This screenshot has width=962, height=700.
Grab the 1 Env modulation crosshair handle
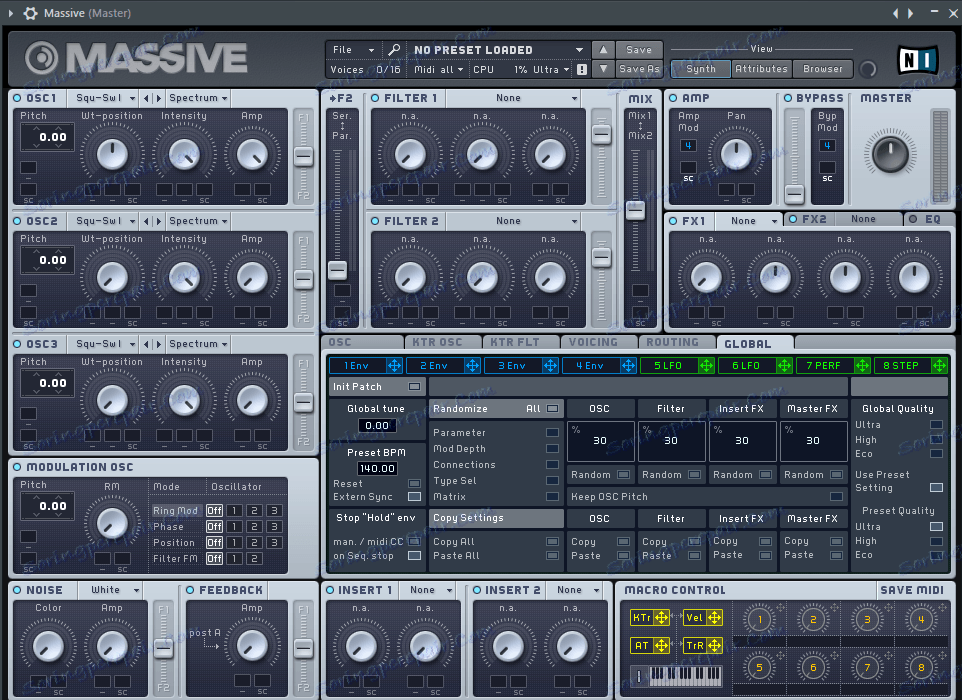(394, 366)
